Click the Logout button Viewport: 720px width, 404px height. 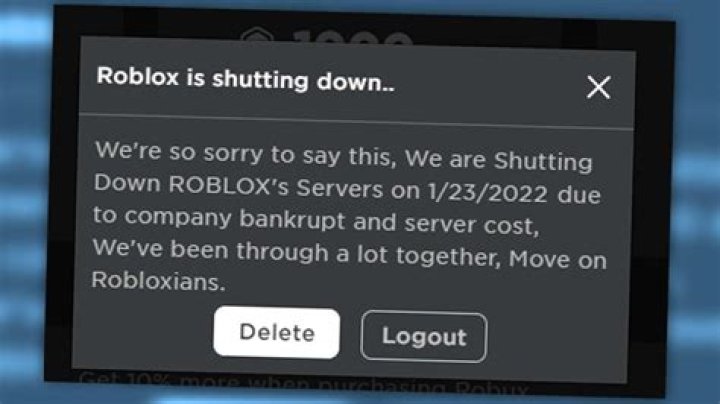[x=424, y=337]
